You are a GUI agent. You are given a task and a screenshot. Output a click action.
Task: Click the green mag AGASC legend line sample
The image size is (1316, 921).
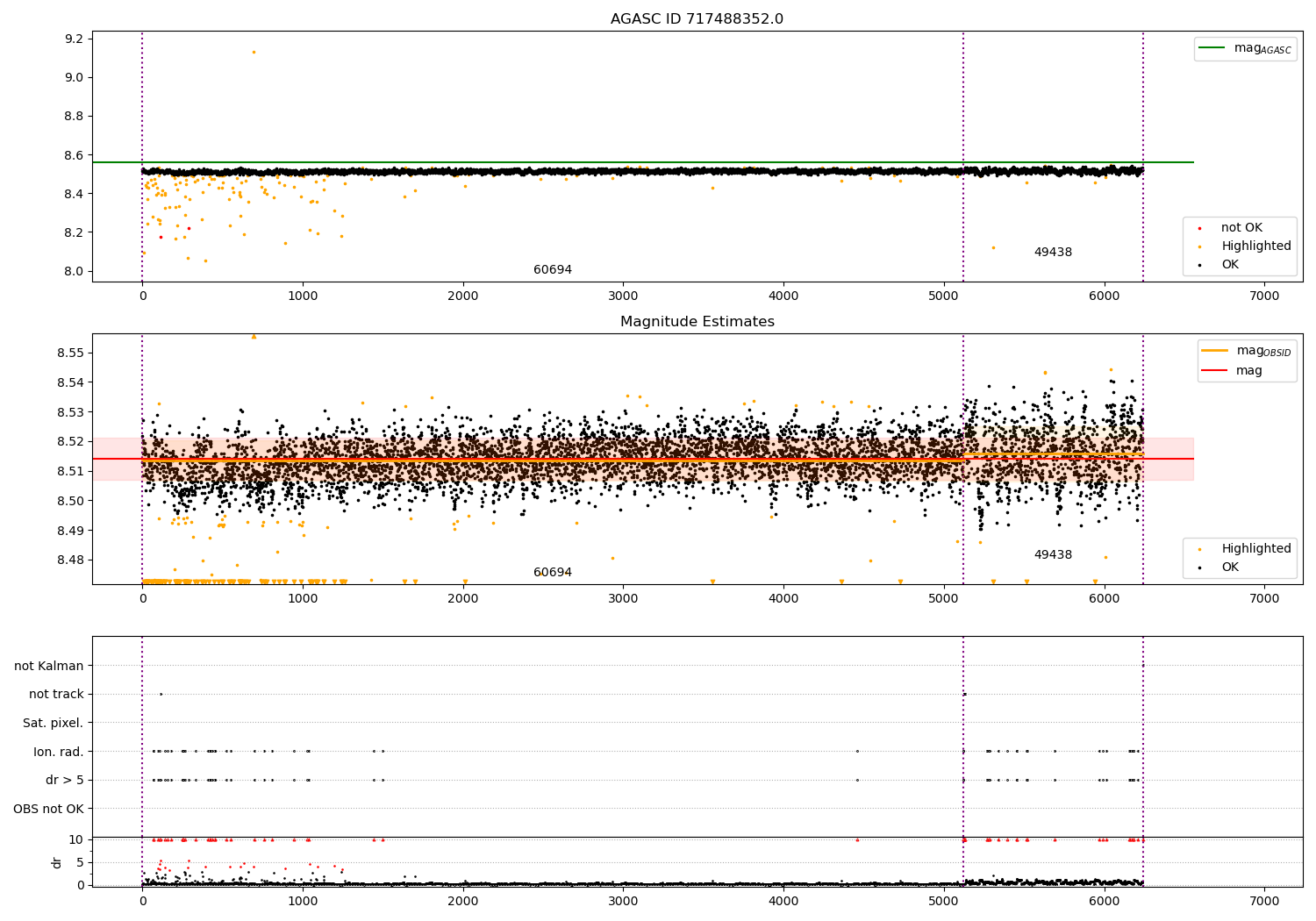pos(1212,48)
